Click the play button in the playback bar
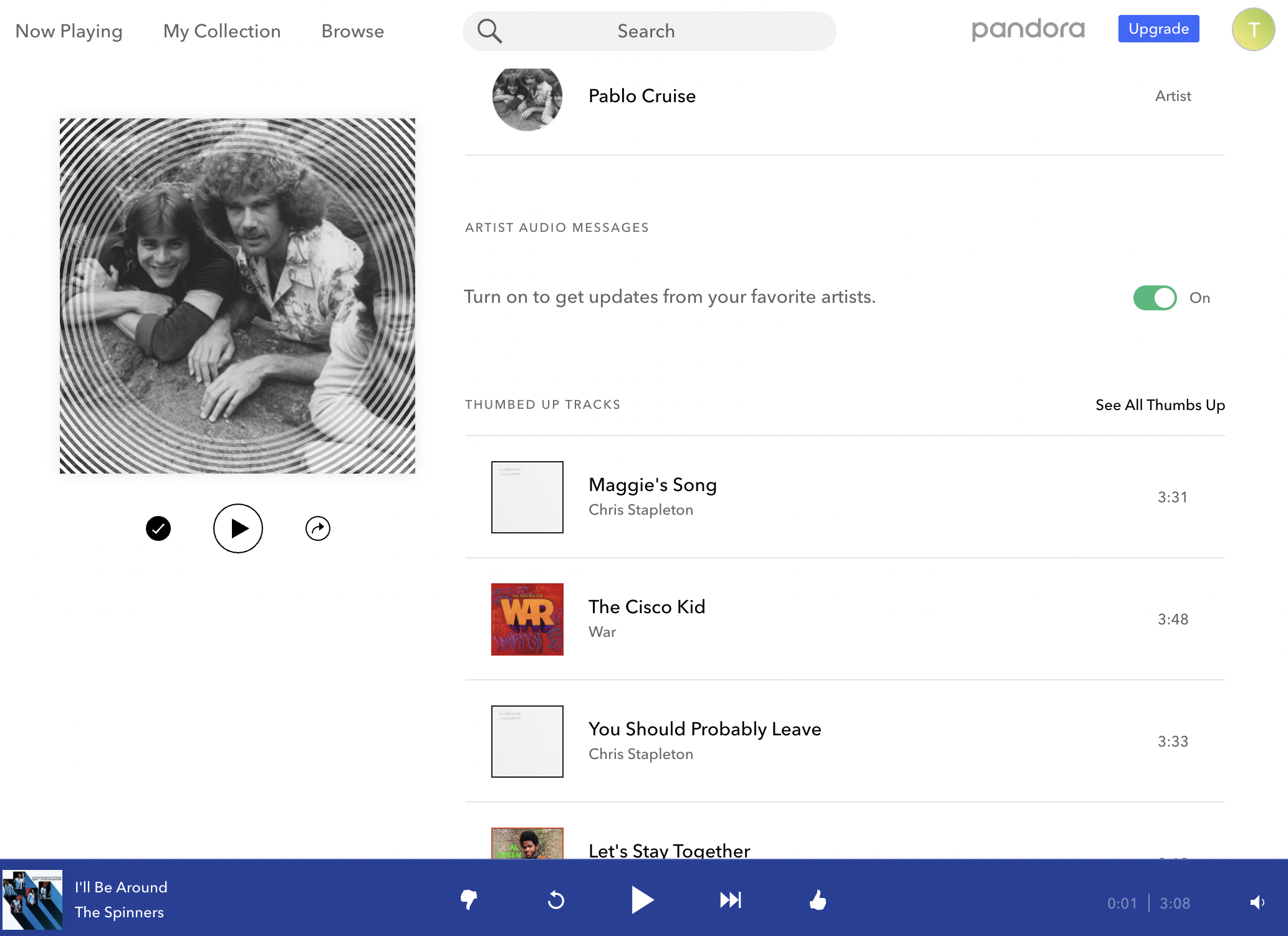1288x936 pixels. (643, 900)
